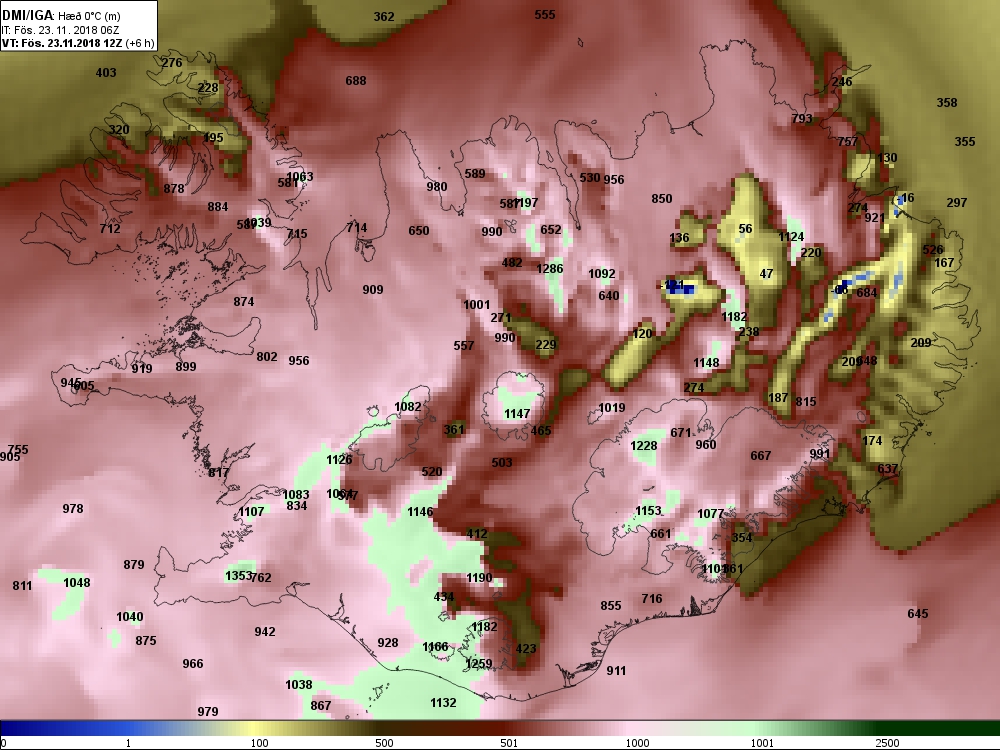
Task: Click the map value 47 in the yellow area
Action: pyautogui.click(x=767, y=274)
